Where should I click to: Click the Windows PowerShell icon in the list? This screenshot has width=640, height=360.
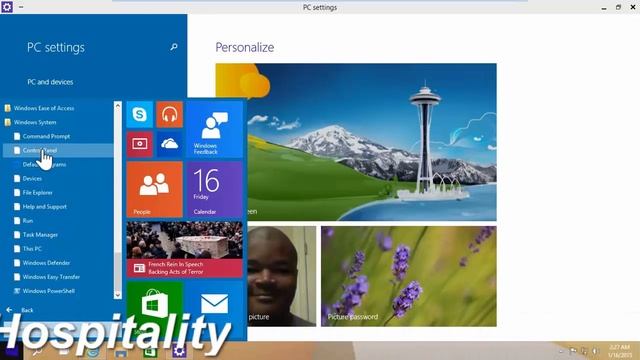[x=17, y=291]
